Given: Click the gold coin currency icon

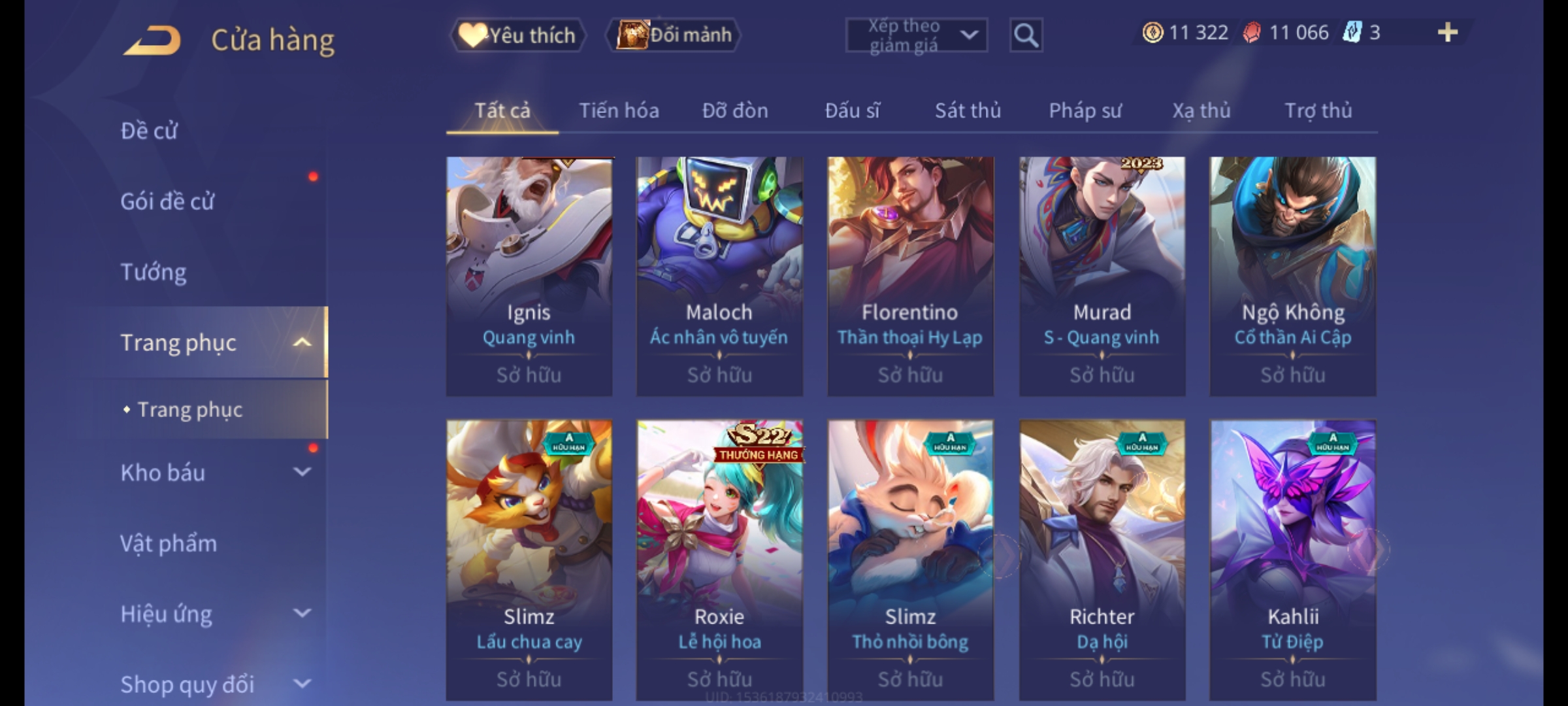Looking at the screenshot, I should coord(1152,32).
